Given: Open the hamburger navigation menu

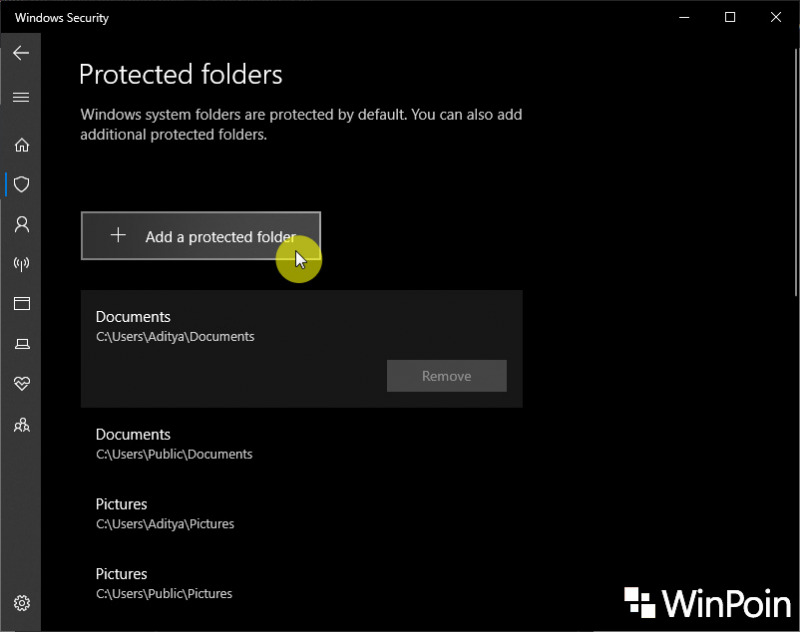Looking at the screenshot, I should (x=21, y=97).
